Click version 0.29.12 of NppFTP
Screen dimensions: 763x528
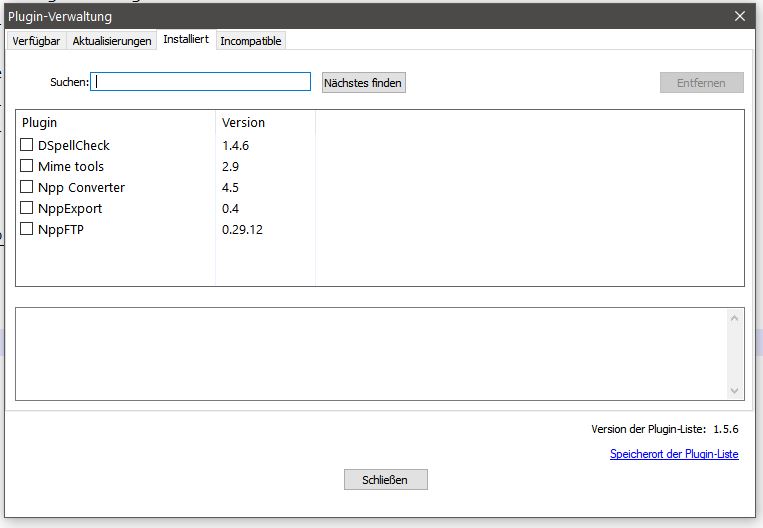click(x=242, y=229)
